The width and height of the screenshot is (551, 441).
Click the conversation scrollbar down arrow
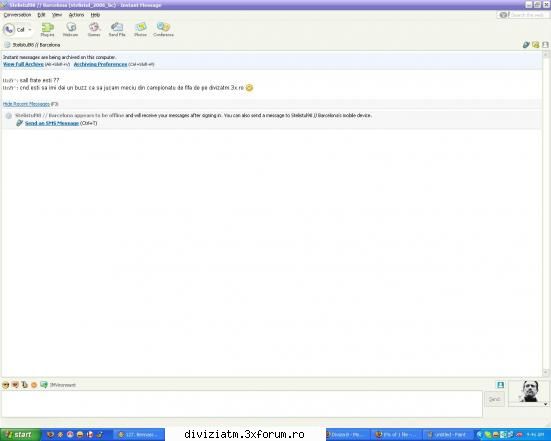coord(546,372)
